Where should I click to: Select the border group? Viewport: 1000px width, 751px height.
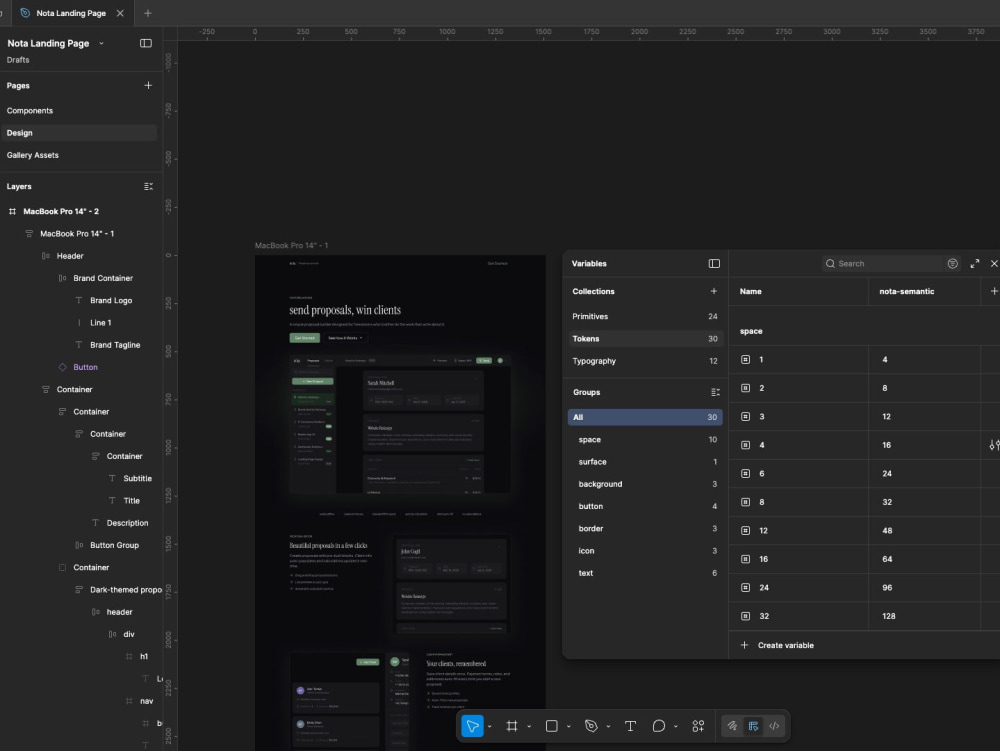645,529
